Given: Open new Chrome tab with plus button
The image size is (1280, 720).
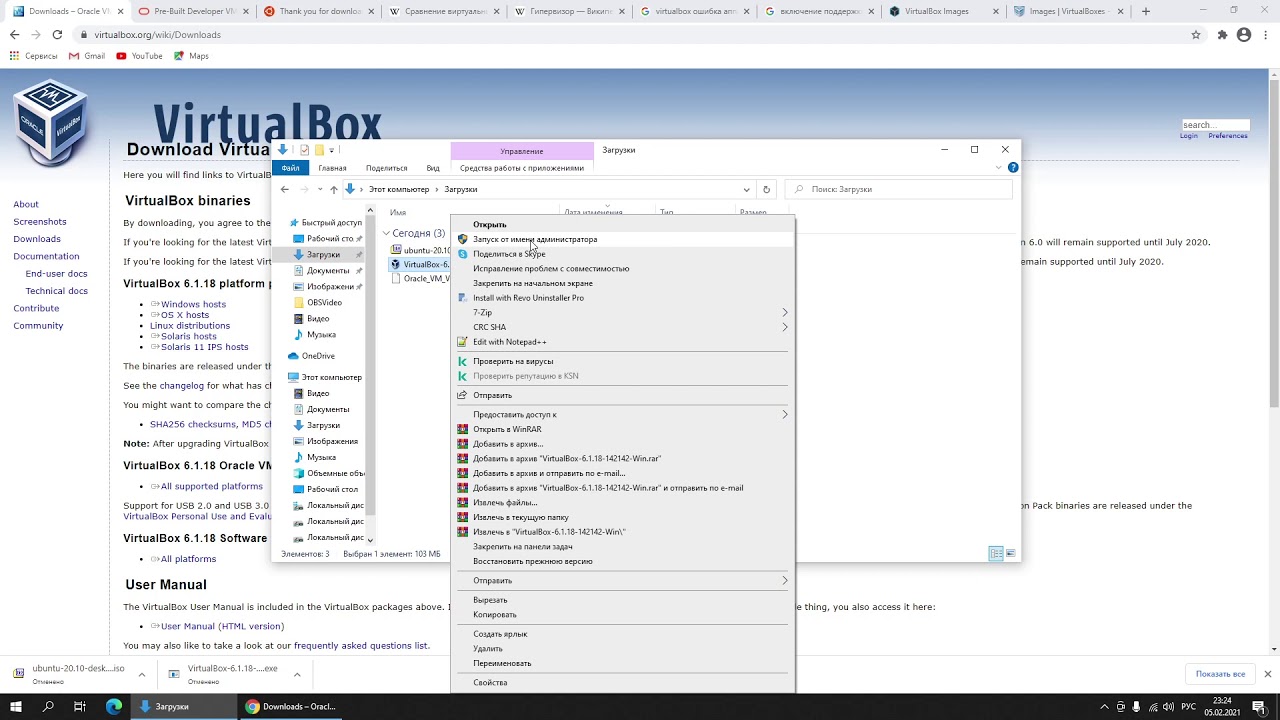Looking at the screenshot, I should (1146, 11).
